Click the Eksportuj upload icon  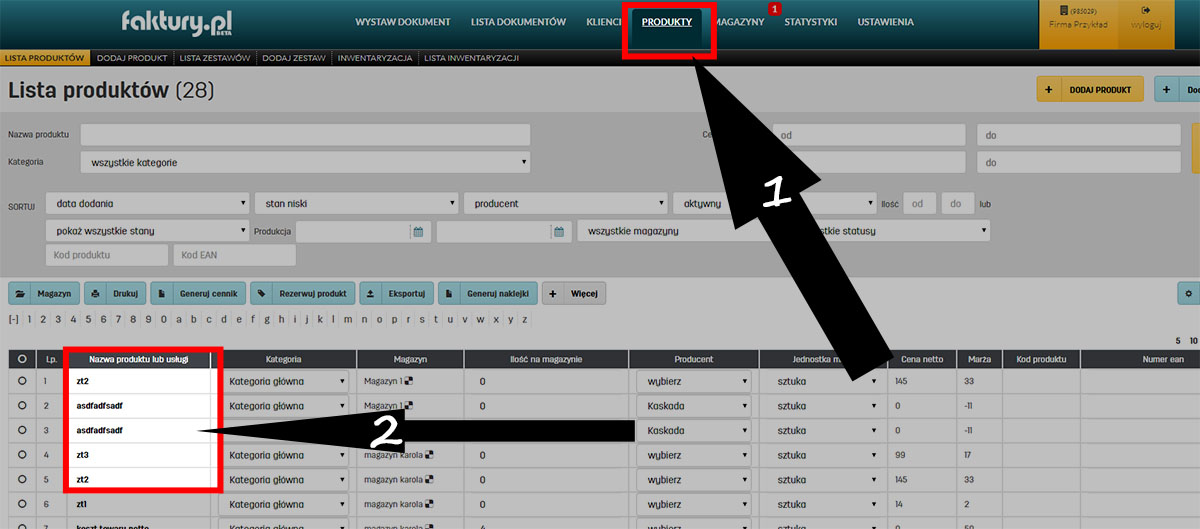coord(371,294)
